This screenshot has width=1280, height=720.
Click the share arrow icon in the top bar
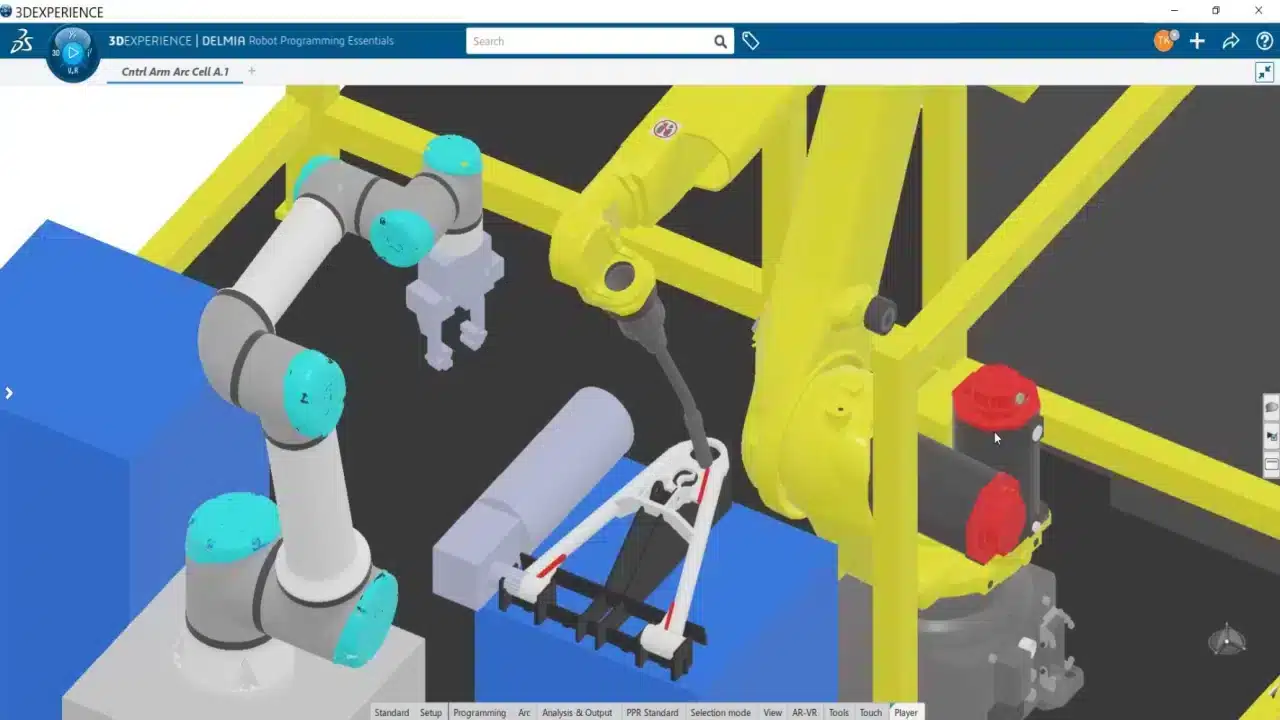pos(1231,41)
